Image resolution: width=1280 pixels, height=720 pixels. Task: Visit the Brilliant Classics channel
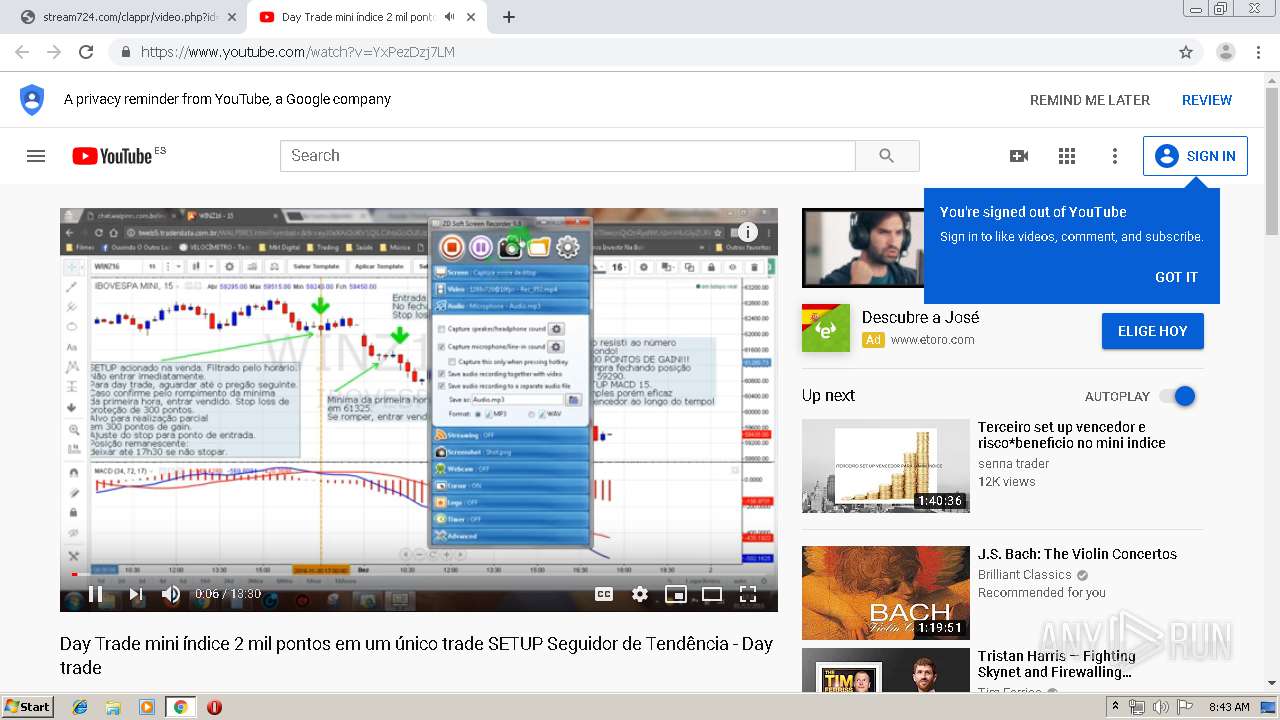(1024, 575)
